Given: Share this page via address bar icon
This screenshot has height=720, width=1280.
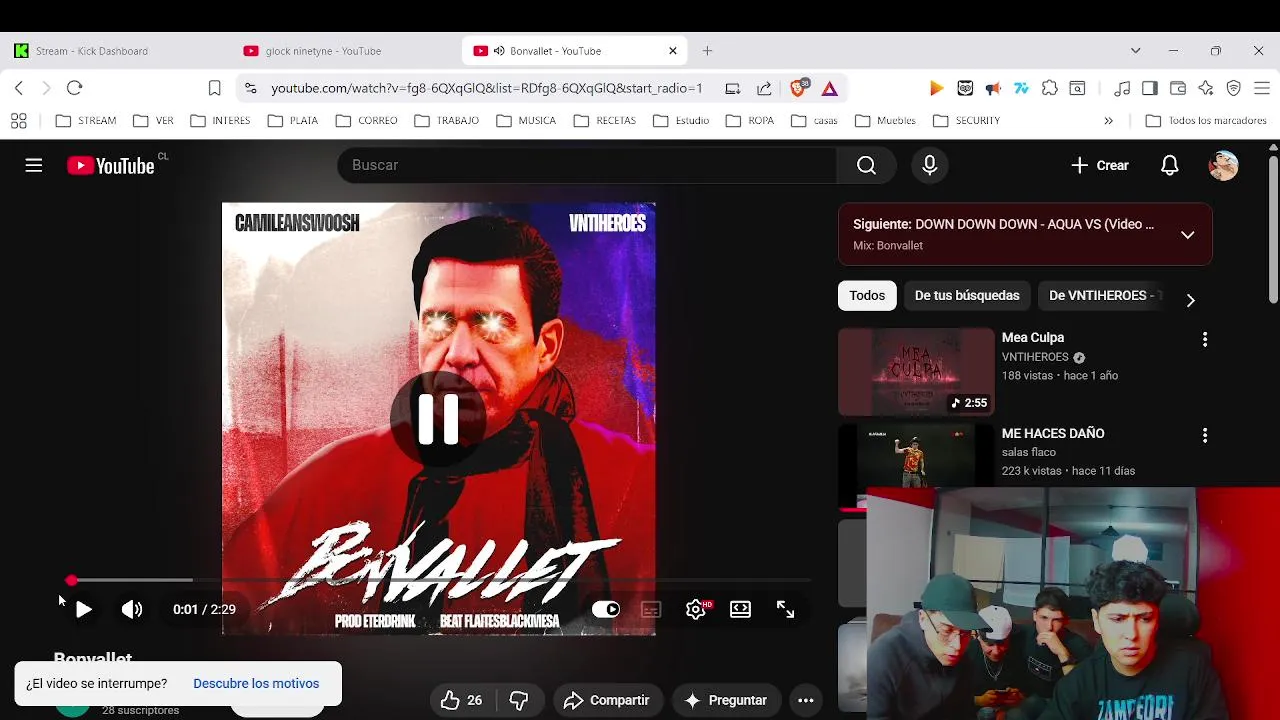Looking at the screenshot, I should (x=764, y=88).
